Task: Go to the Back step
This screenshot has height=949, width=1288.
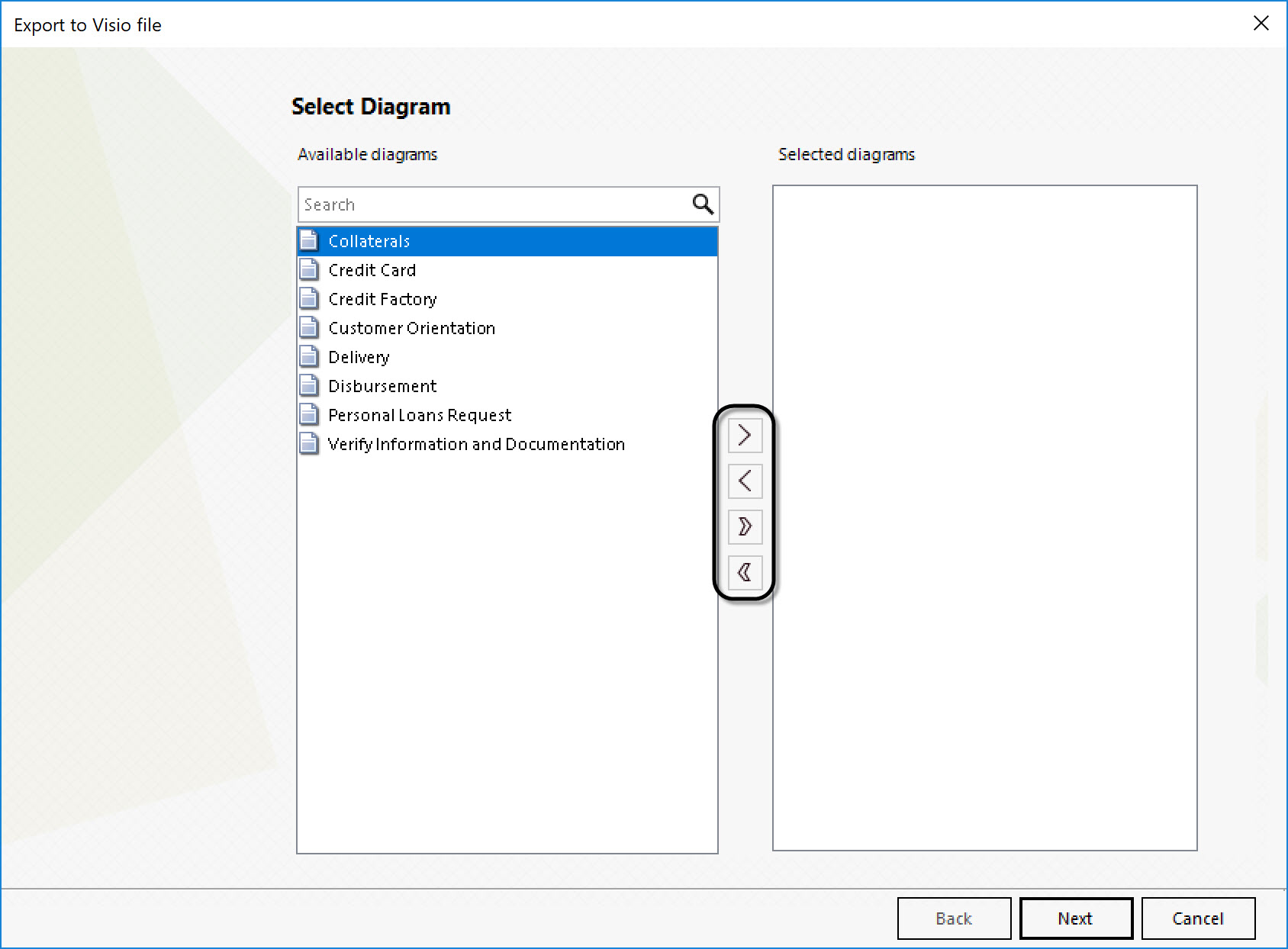Action: [x=954, y=918]
